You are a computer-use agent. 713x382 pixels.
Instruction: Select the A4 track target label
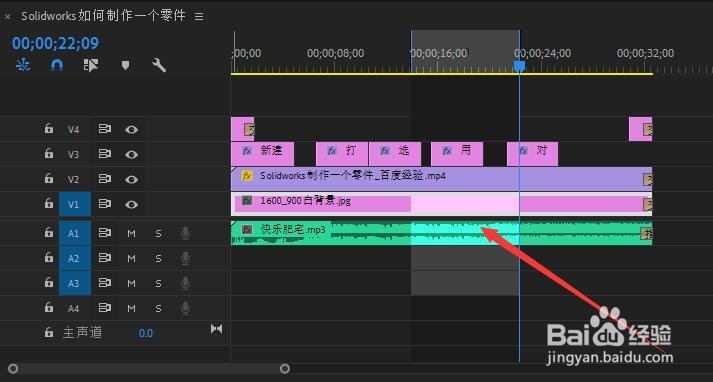73,308
